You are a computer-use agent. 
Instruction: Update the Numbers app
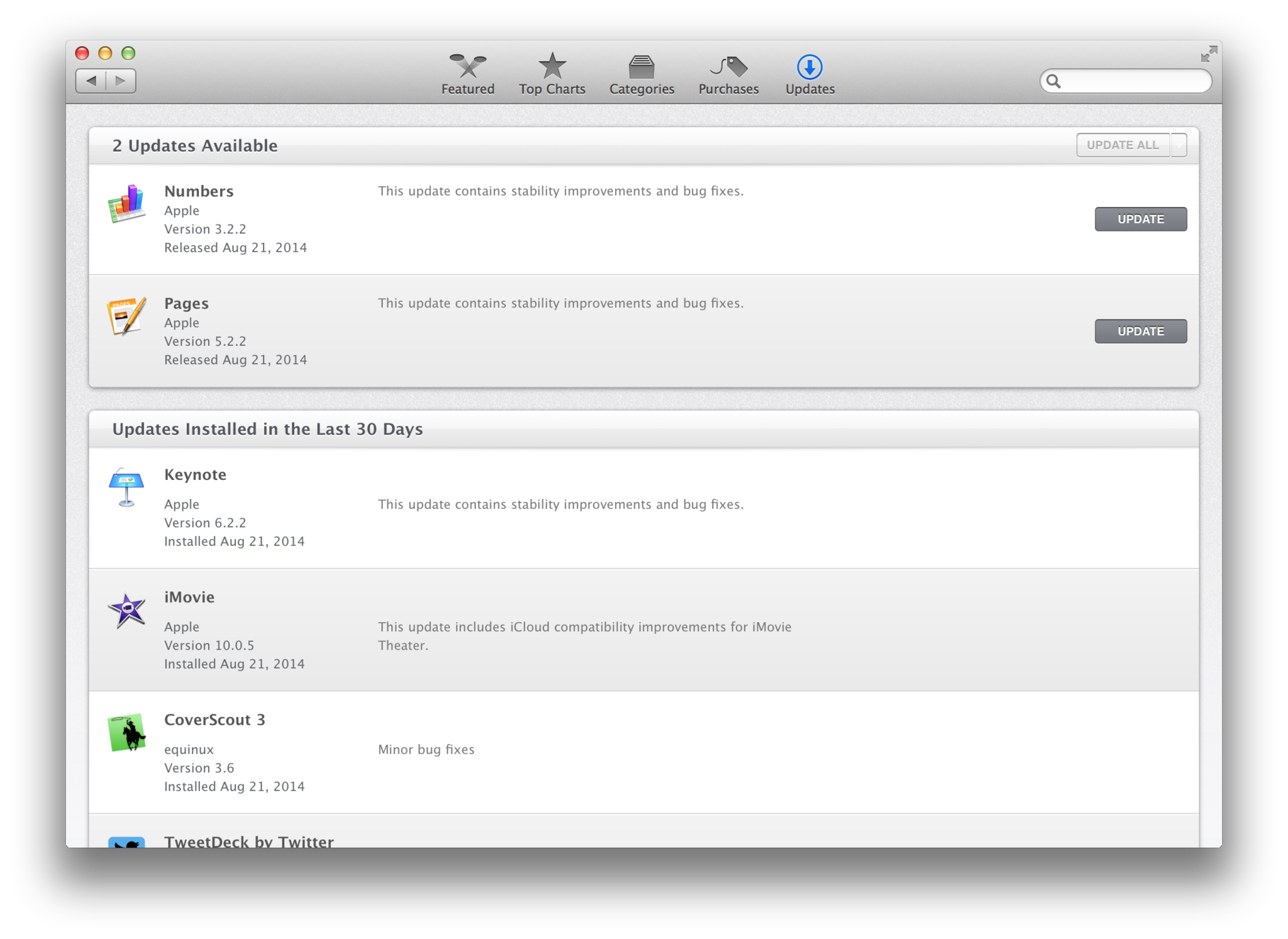click(1140, 219)
